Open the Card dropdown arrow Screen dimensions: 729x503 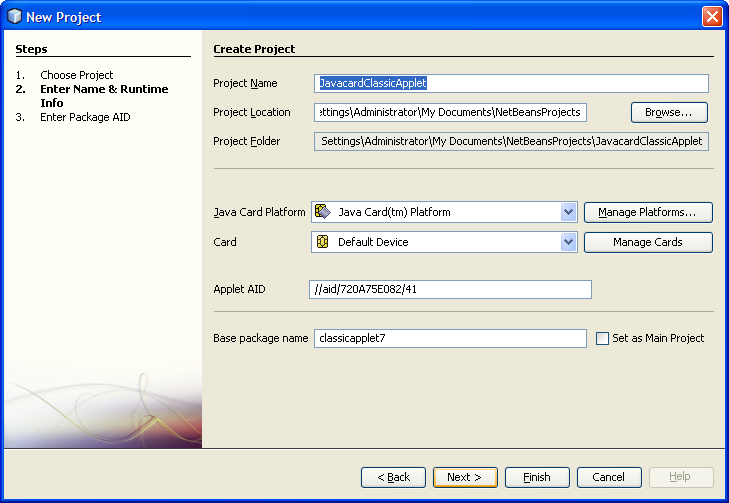pyautogui.click(x=568, y=242)
